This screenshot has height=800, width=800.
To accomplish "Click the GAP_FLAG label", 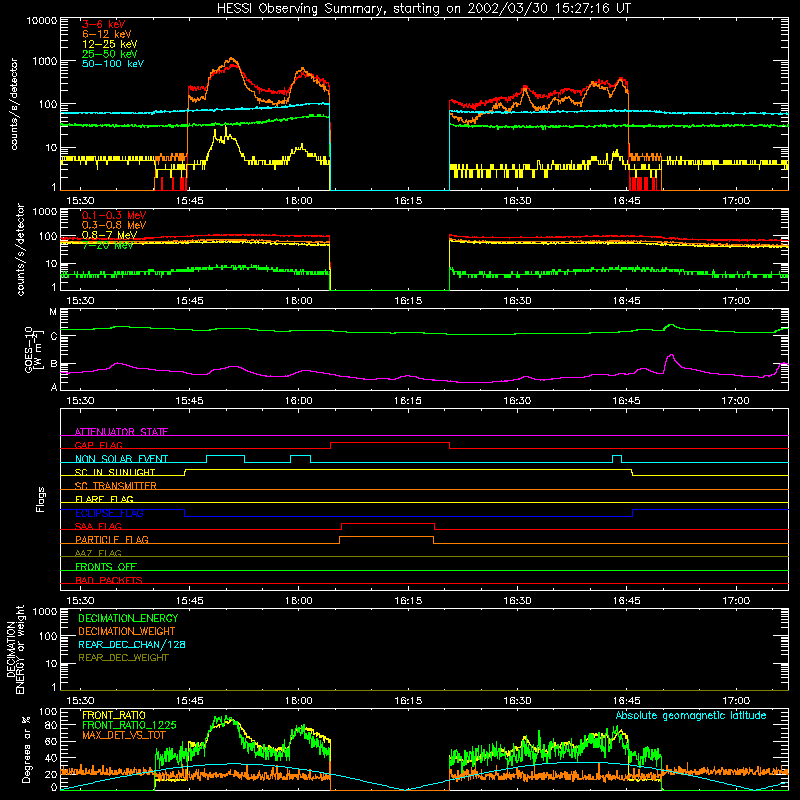I will 98,445.
